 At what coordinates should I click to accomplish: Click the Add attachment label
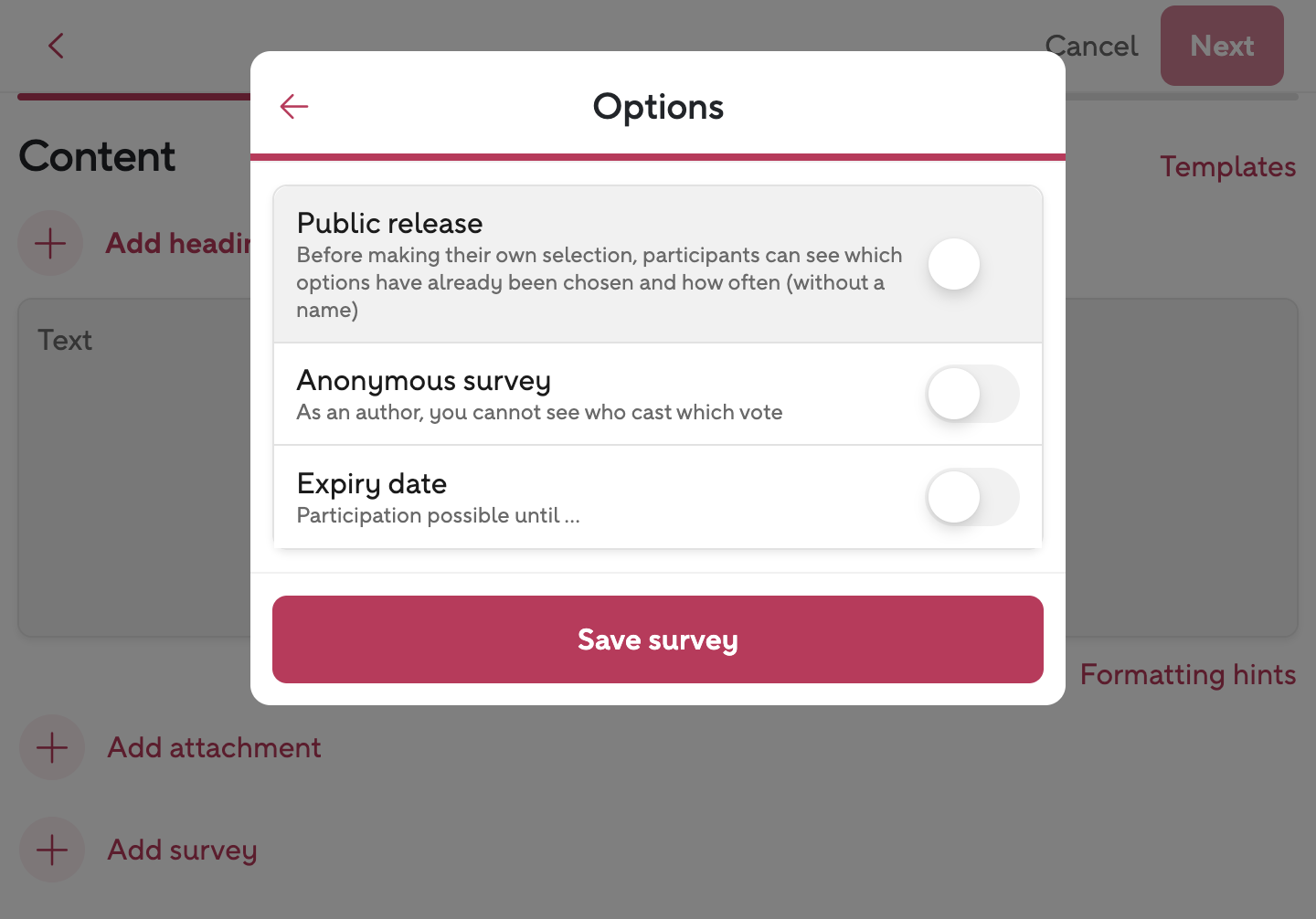pos(214,747)
